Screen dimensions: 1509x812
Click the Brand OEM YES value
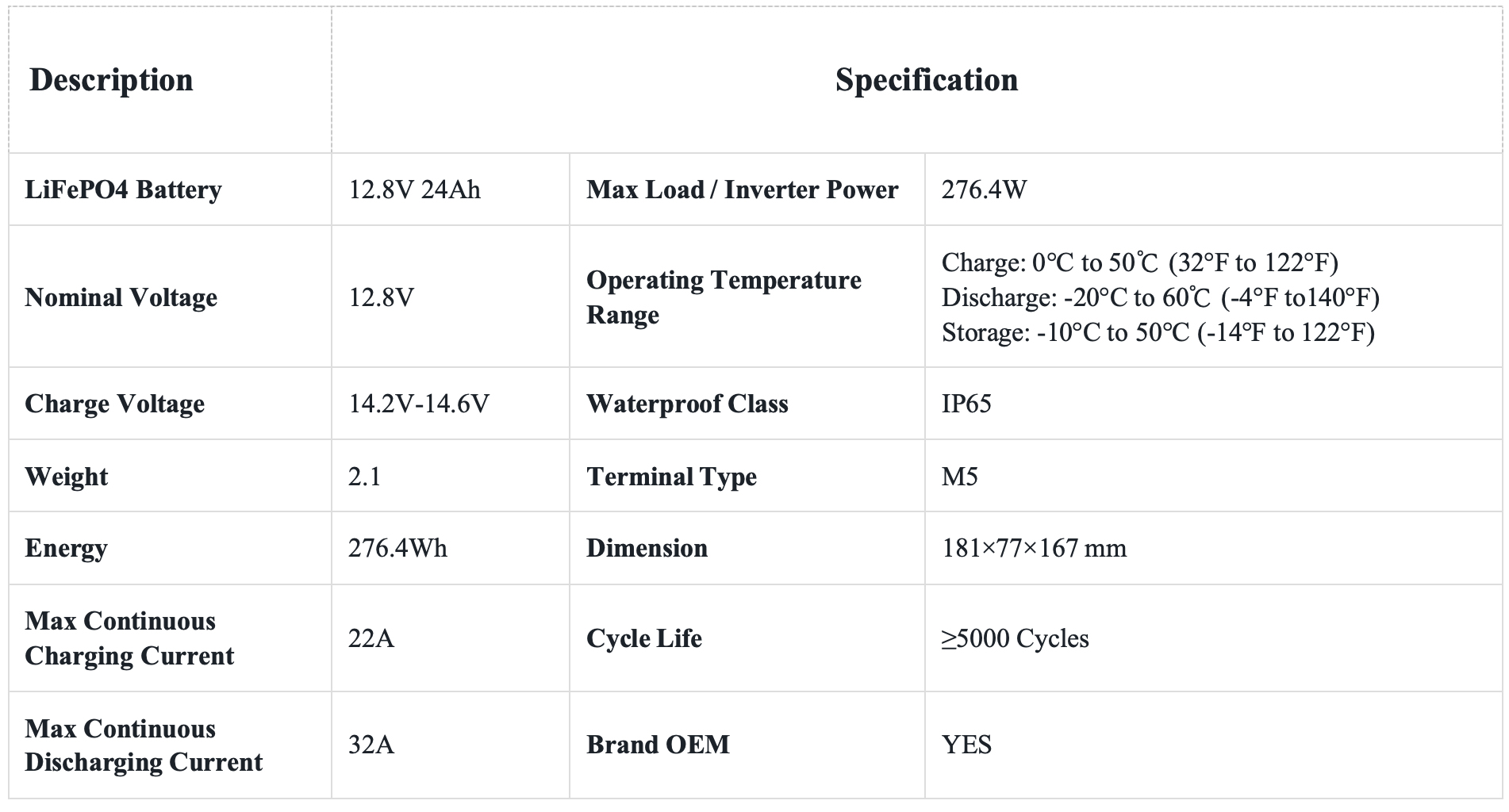[966, 745]
